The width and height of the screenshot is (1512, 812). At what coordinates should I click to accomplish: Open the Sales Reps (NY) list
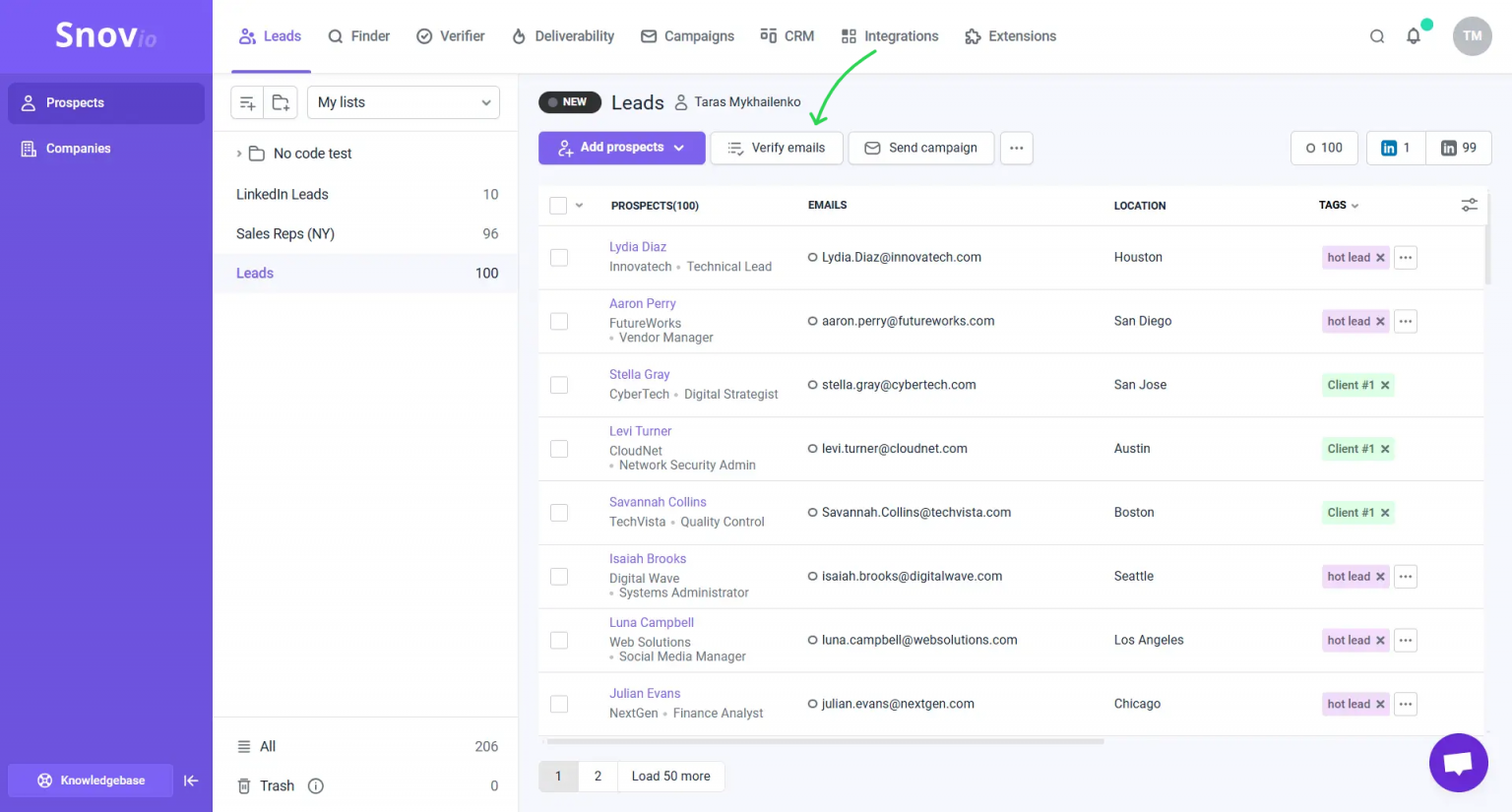click(x=365, y=234)
